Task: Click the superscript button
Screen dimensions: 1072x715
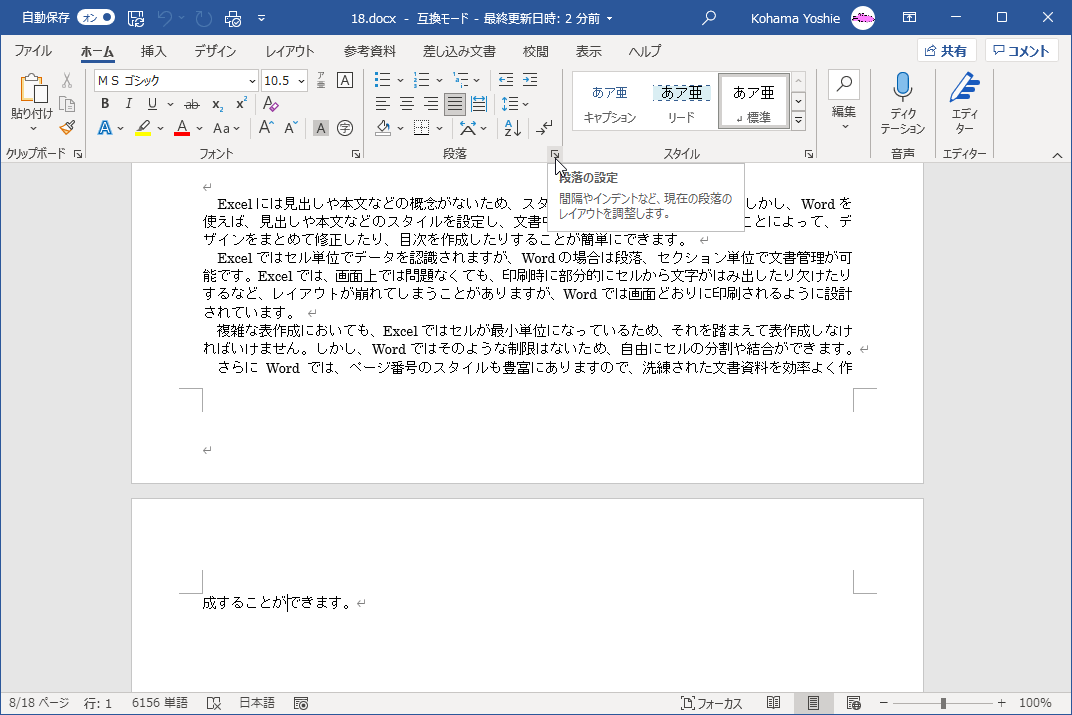Action: pos(241,104)
